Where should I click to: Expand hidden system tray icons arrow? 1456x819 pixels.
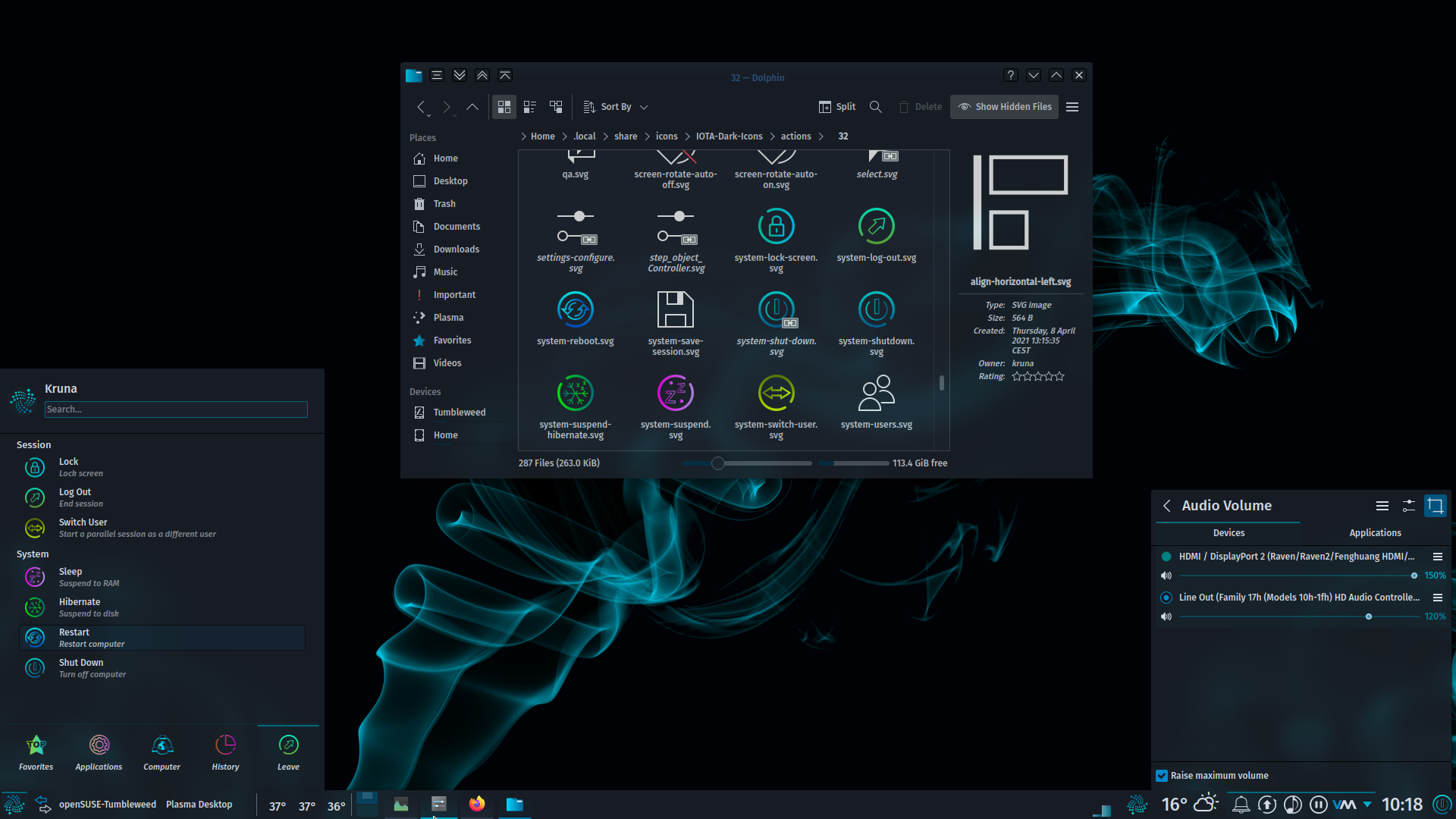[x=1367, y=805]
